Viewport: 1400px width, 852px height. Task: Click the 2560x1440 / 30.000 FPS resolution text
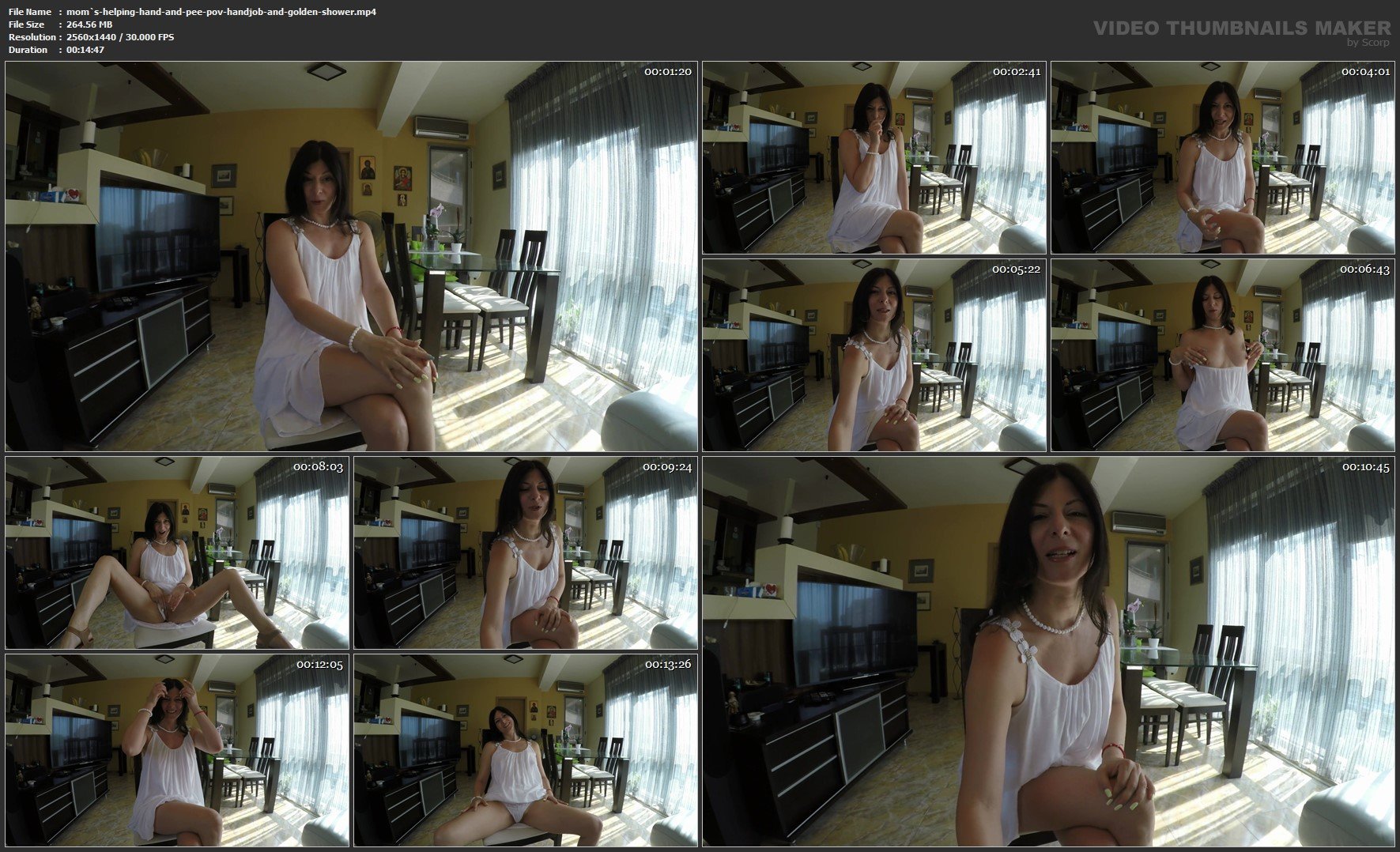pyautogui.click(x=120, y=37)
